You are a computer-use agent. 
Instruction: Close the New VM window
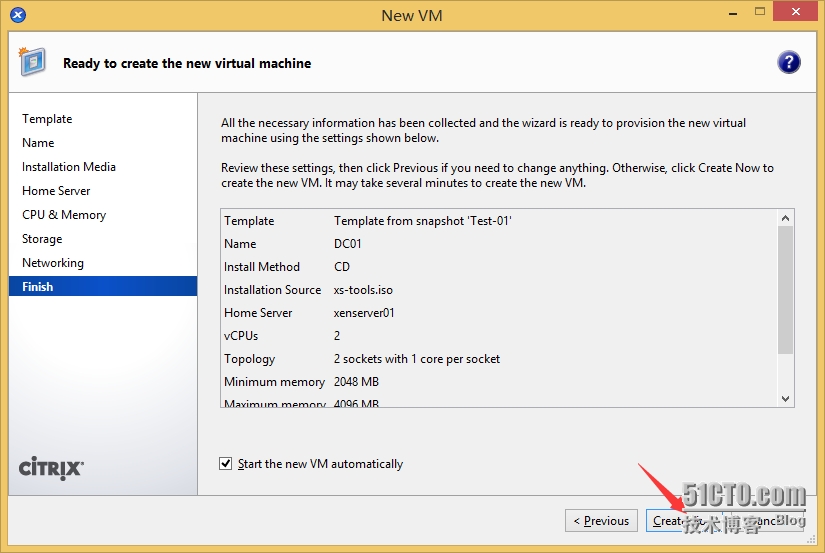(x=796, y=12)
